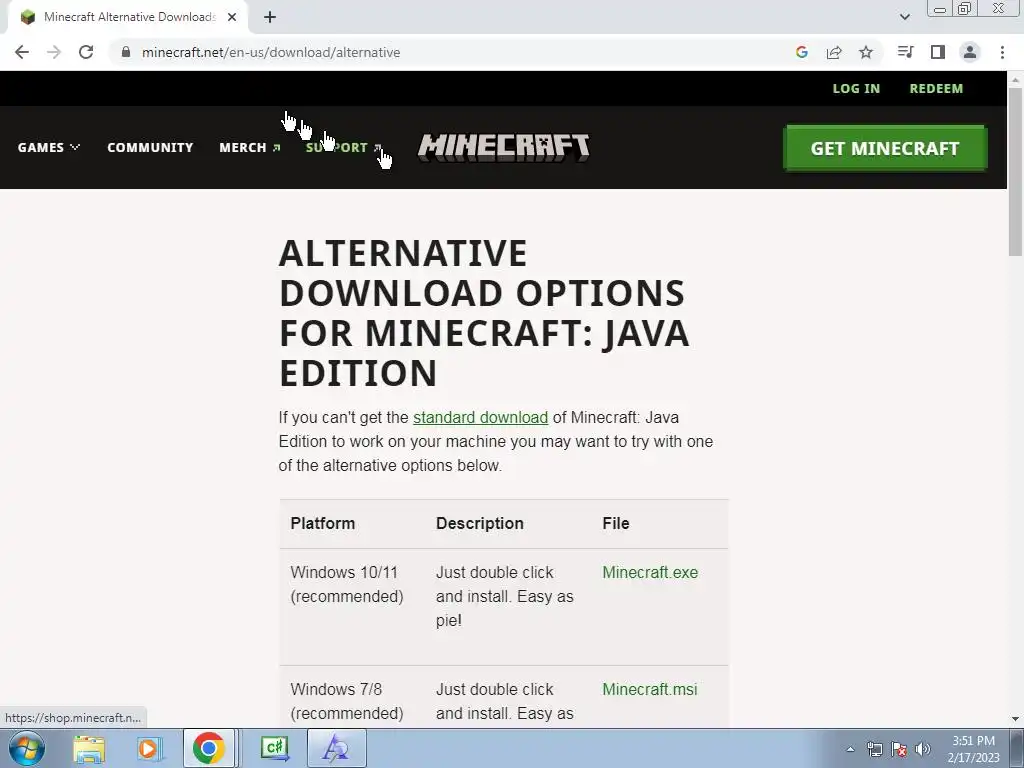This screenshot has height=768, width=1024.
Task: Download Minecraft.msi for Windows 7/8
Action: 650,690
